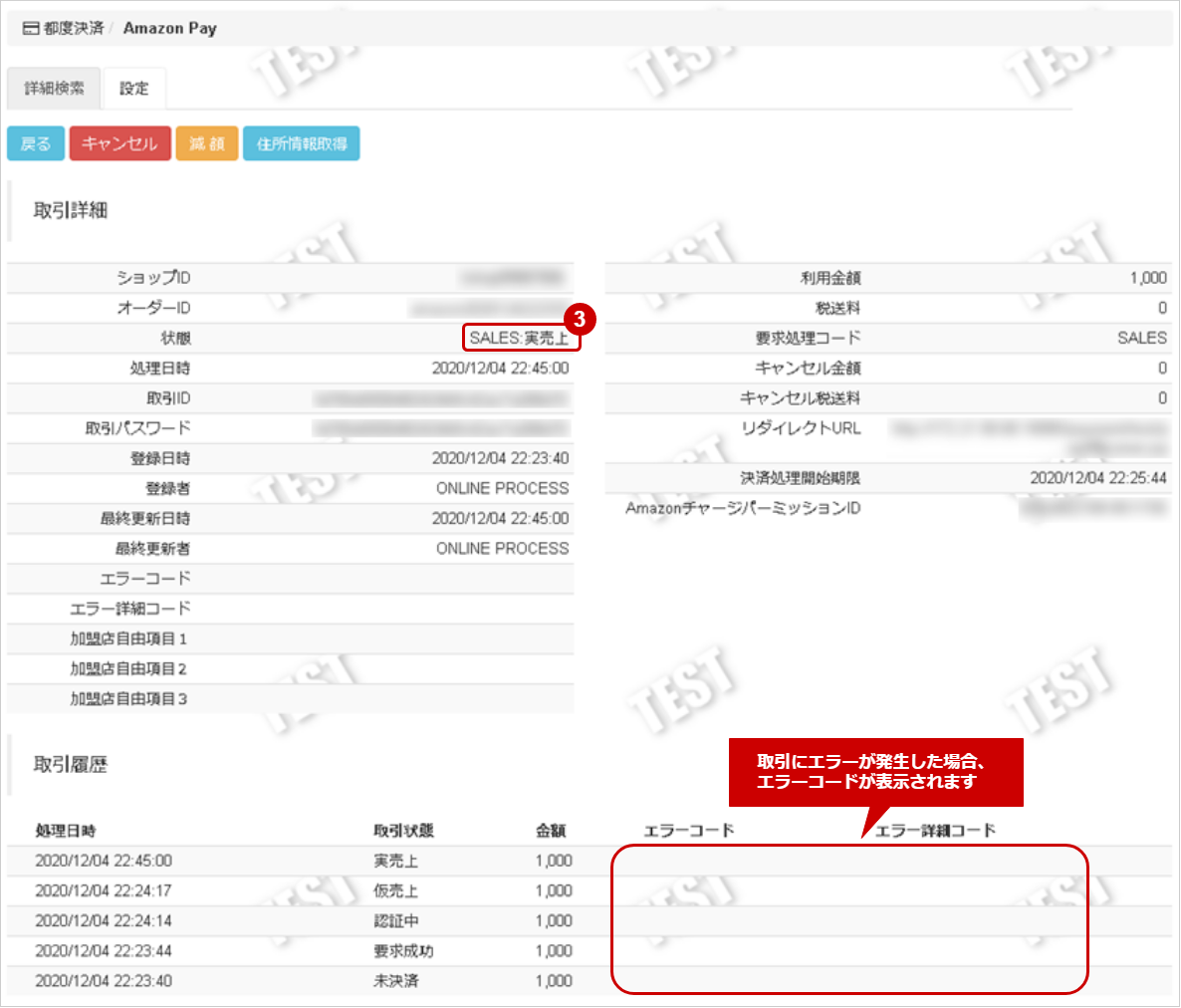Click the 処理日時 column header
Image resolution: width=1181 pixels, height=1008 pixels.
(x=66, y=831)
